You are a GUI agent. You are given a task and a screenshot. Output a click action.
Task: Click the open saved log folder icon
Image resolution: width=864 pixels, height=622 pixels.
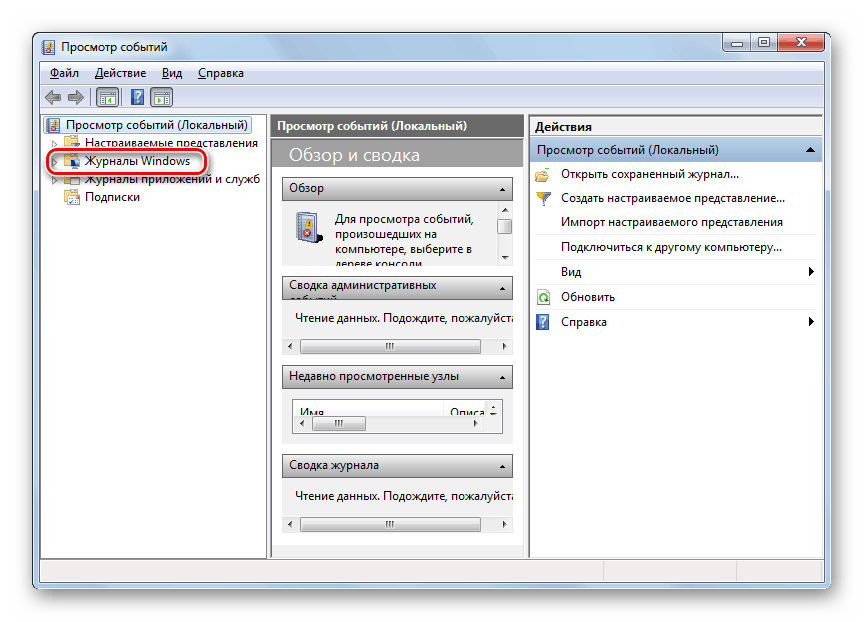click(543, 175)
